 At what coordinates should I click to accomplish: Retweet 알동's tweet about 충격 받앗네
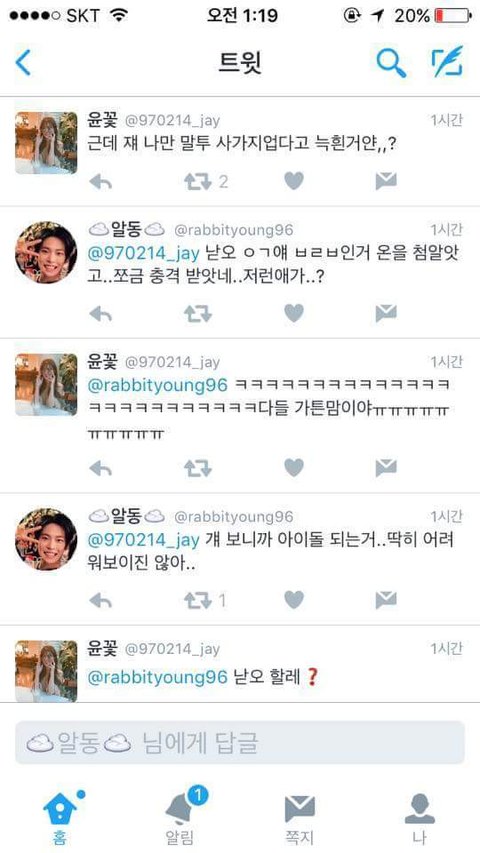198,314
